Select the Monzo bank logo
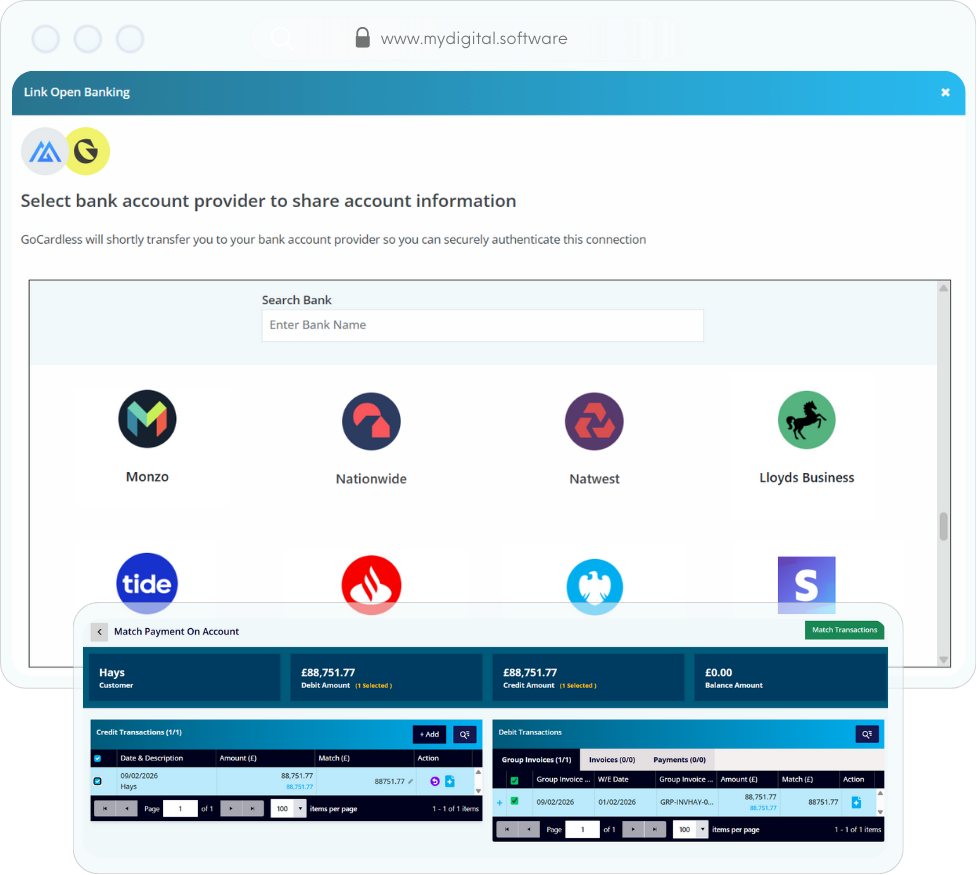 click(x=147, y=419)
